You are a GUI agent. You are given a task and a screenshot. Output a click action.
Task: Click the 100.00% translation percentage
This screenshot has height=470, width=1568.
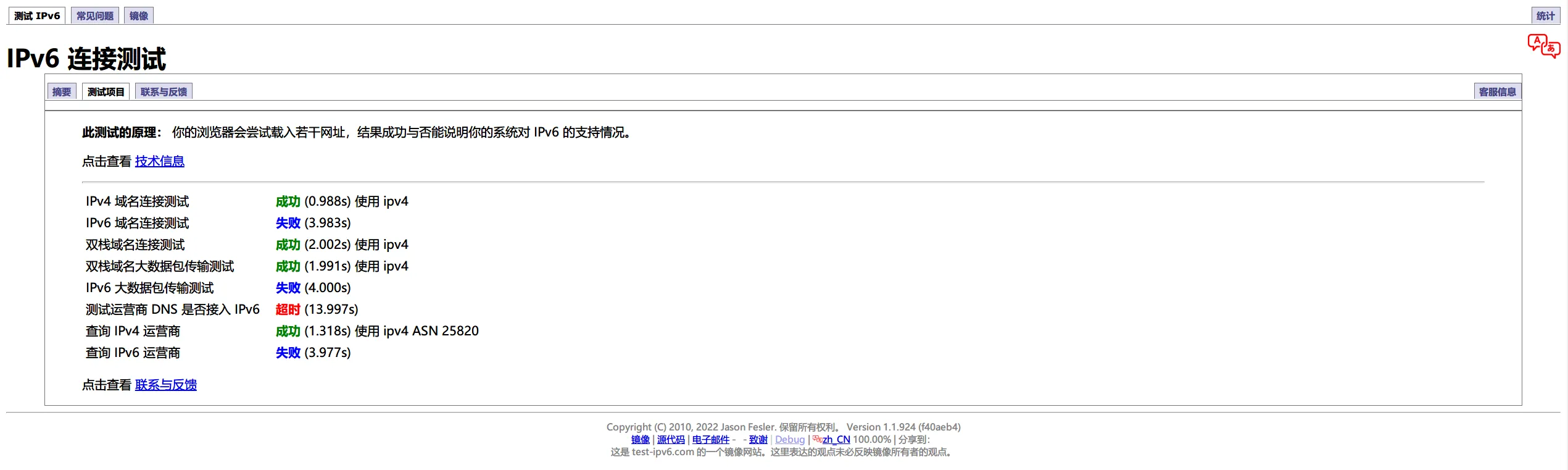[x=872, y=440]
